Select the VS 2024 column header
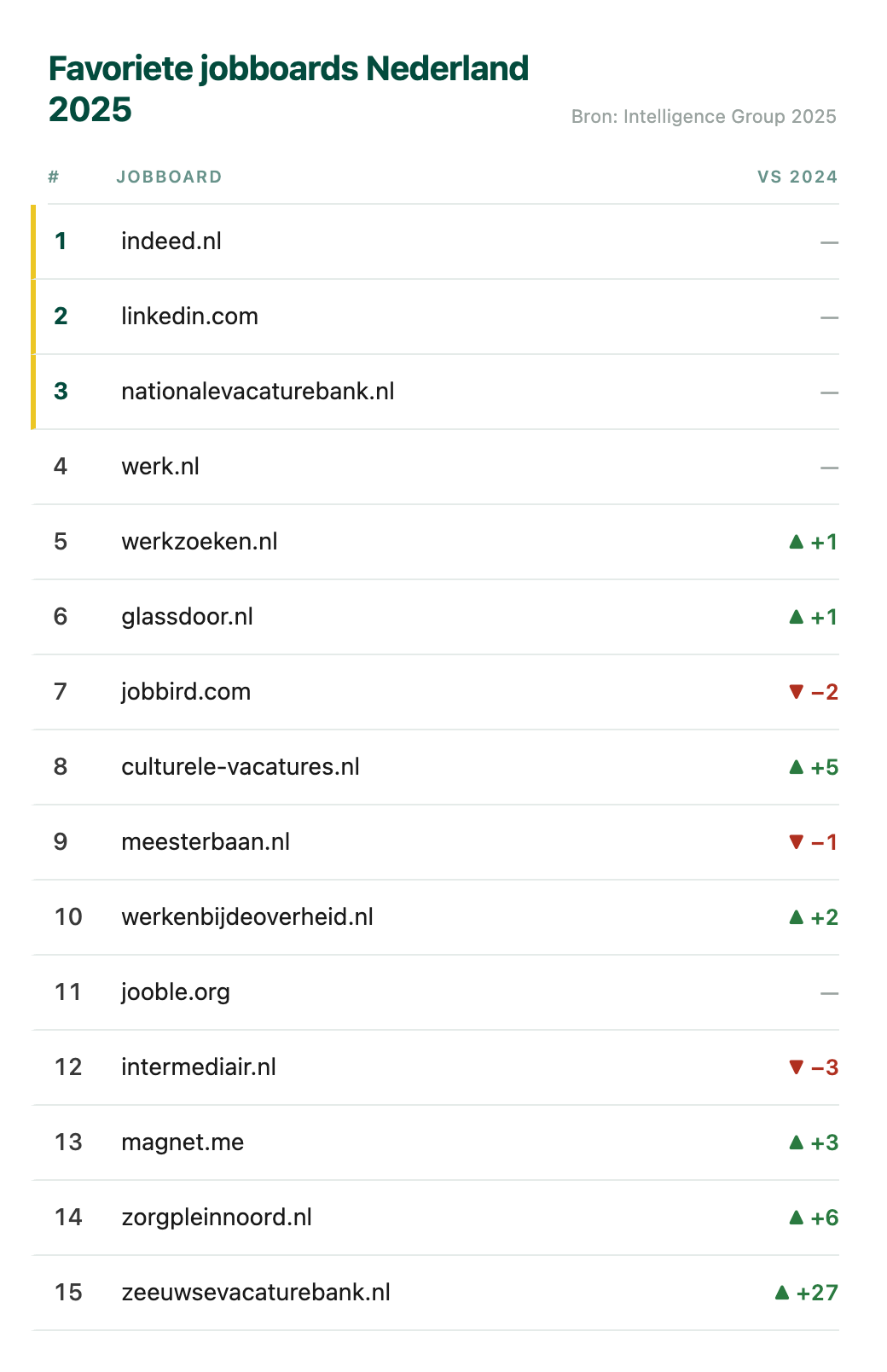This screenshot has width=887, height=1372. pyautogui.click(x=797, y=177)
